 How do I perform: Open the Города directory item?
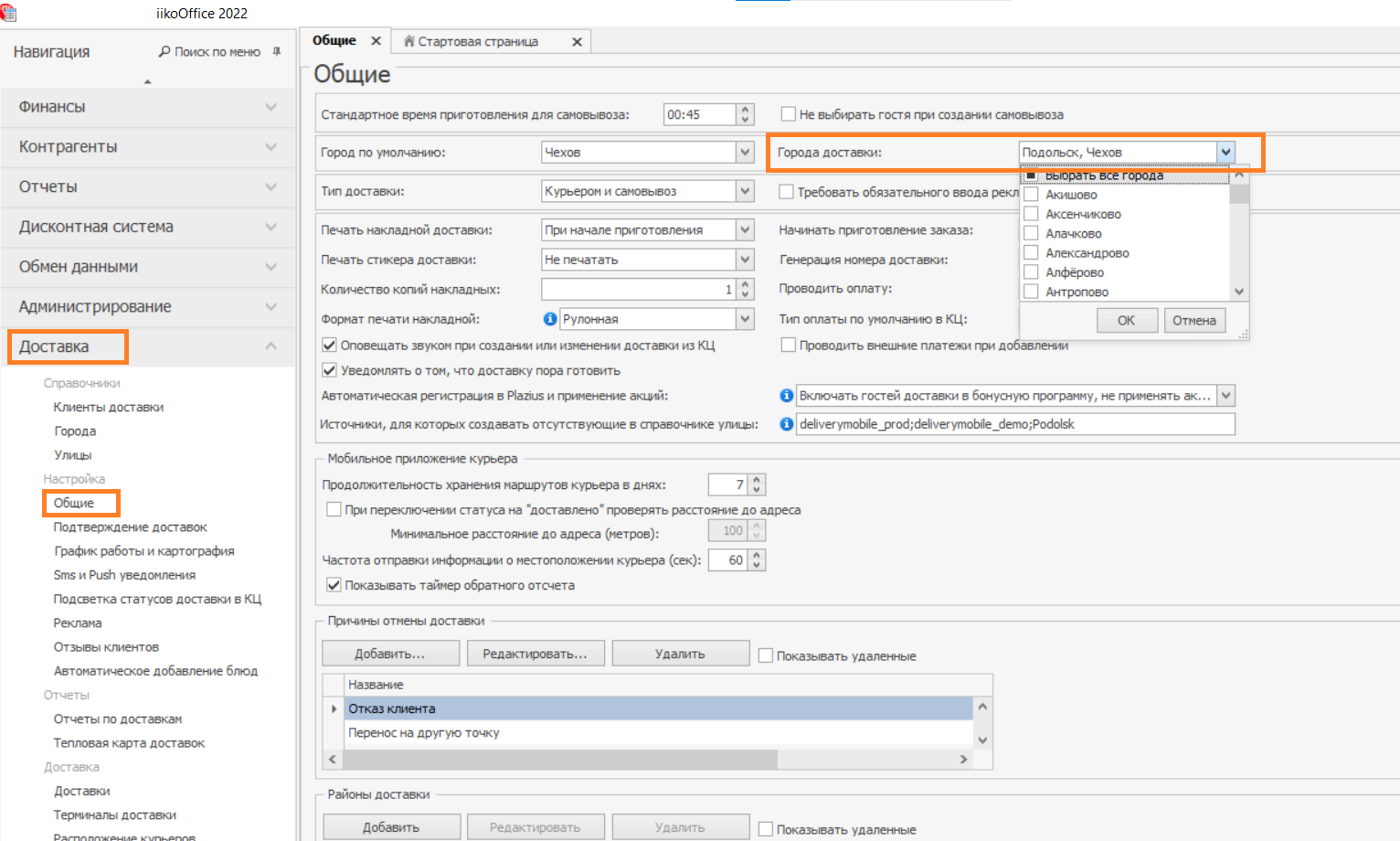coord(75,431)
